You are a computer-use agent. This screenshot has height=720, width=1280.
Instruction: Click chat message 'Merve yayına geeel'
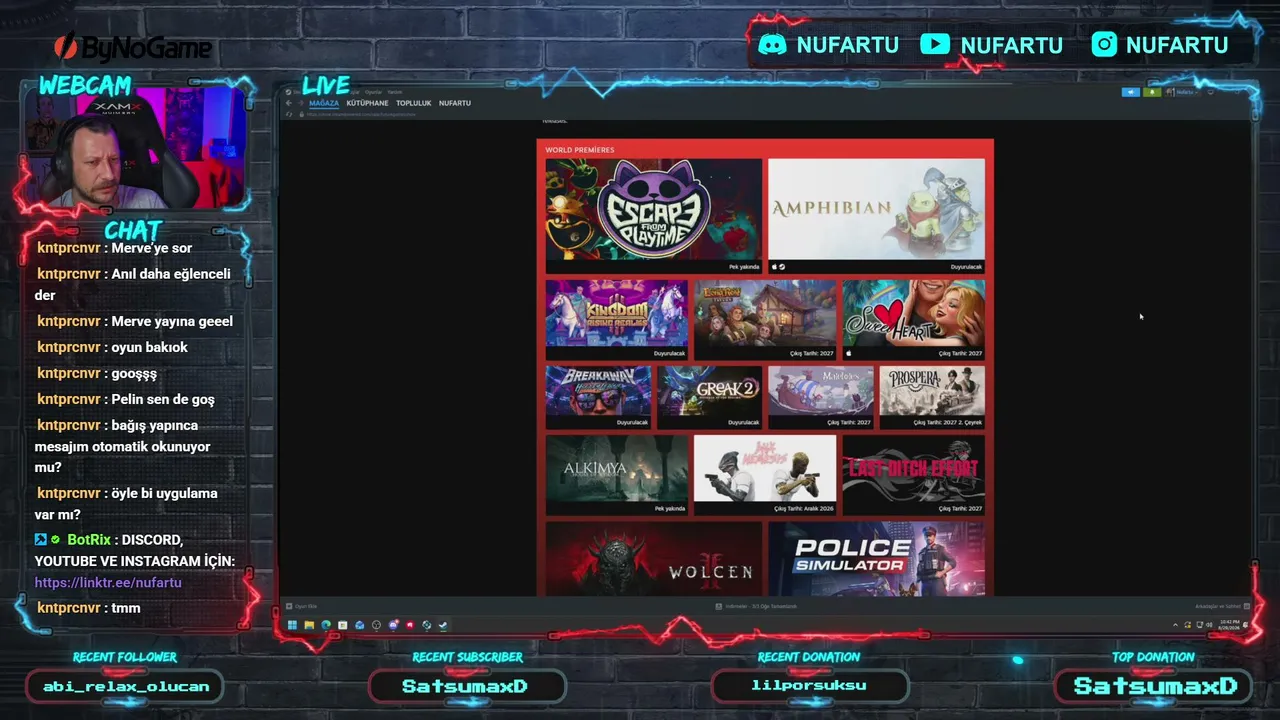pyautogui.click(x=172, y=321)
